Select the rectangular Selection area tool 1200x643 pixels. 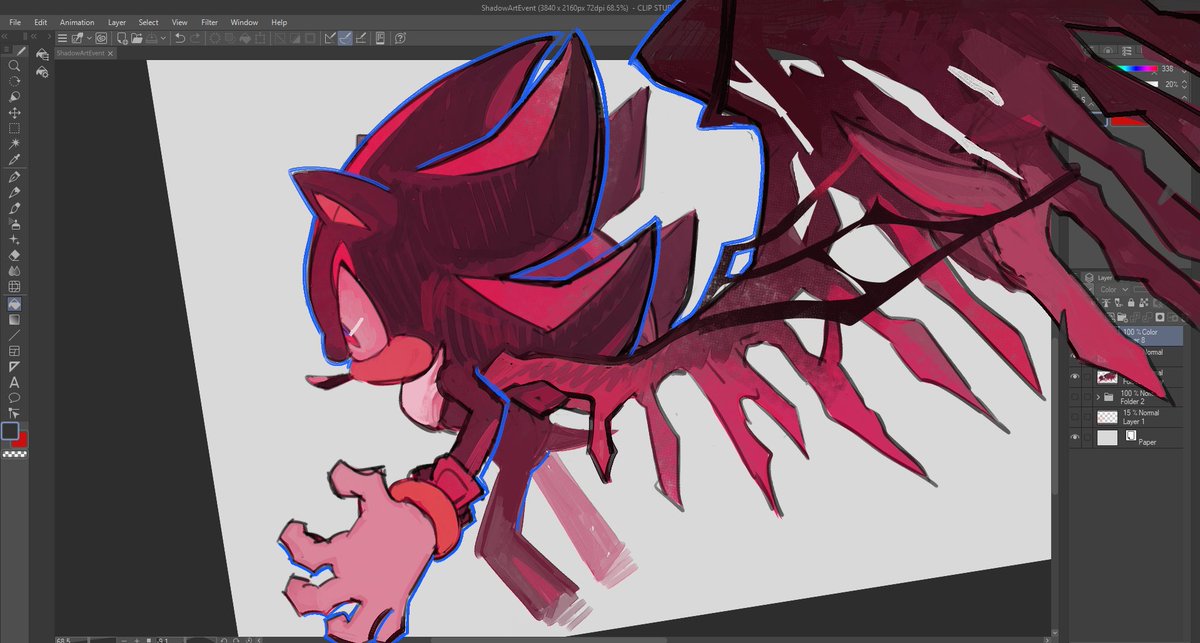[14, 129]
